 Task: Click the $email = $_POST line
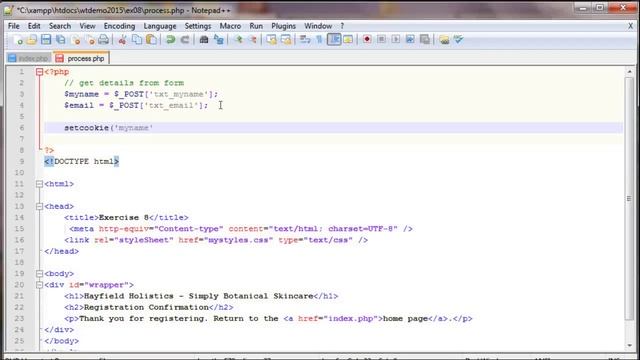click(136, 105)
